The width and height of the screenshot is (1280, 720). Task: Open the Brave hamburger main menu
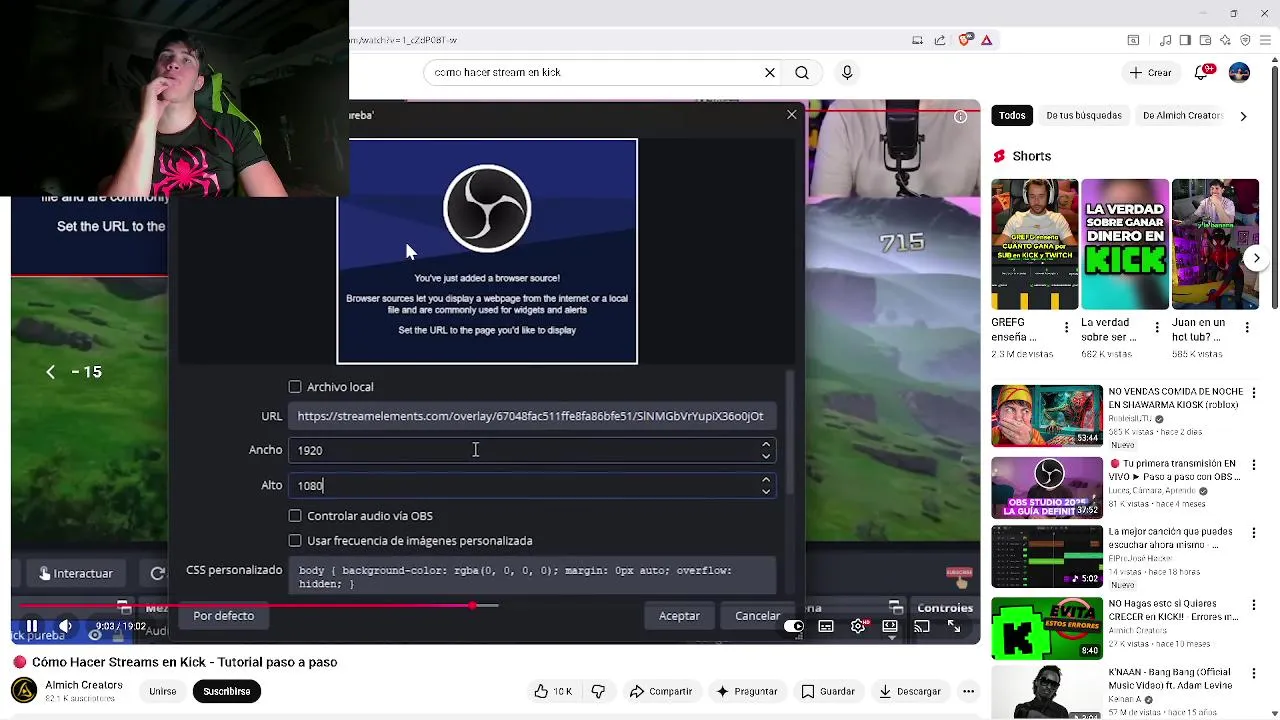(x=1266, y=40)
